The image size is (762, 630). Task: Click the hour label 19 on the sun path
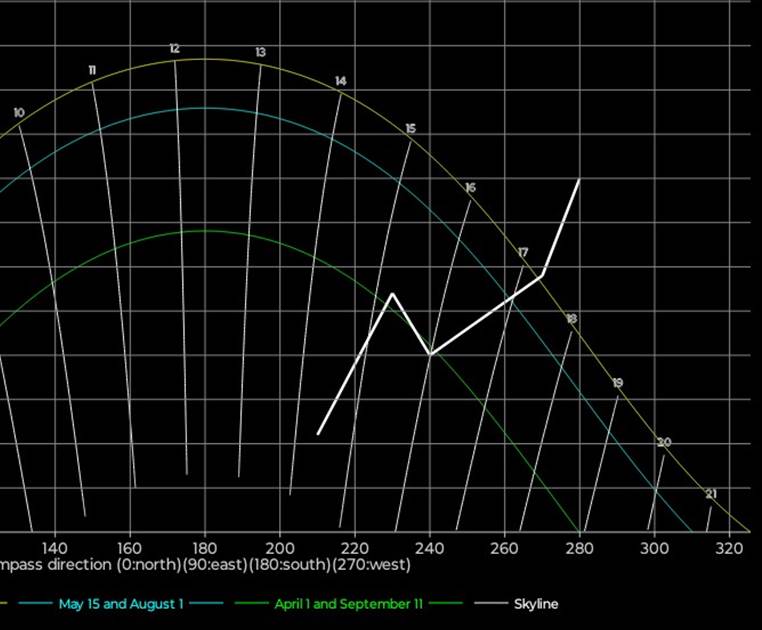click(618, 384)
